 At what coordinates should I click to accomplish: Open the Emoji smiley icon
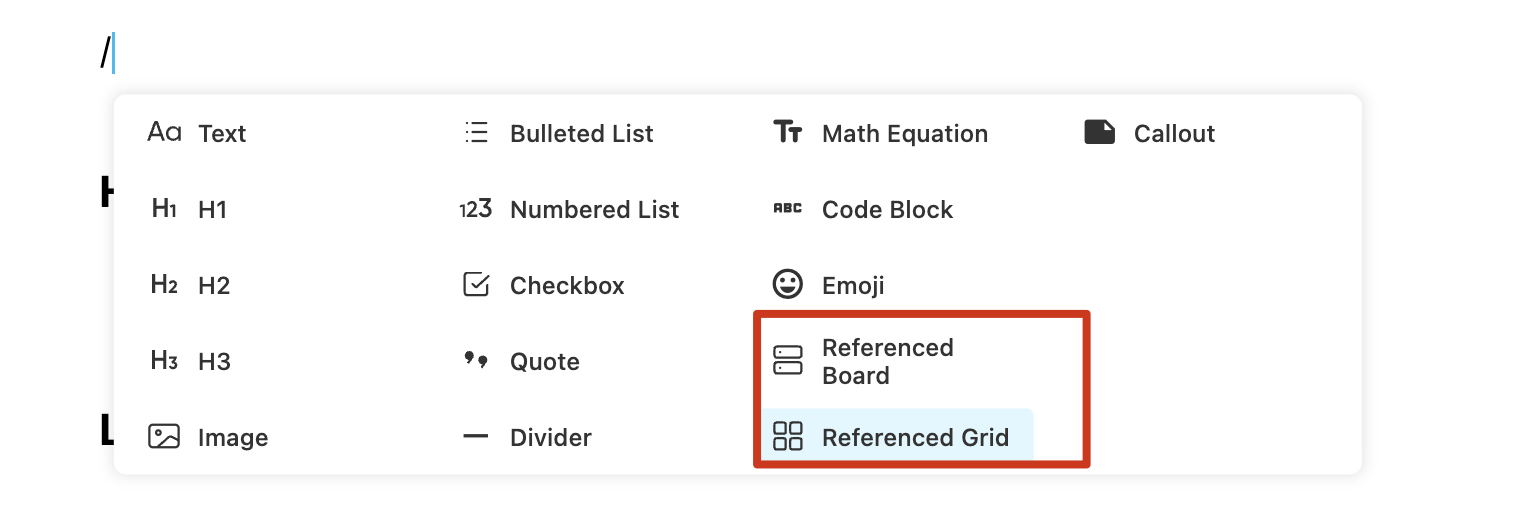[788, 284]
